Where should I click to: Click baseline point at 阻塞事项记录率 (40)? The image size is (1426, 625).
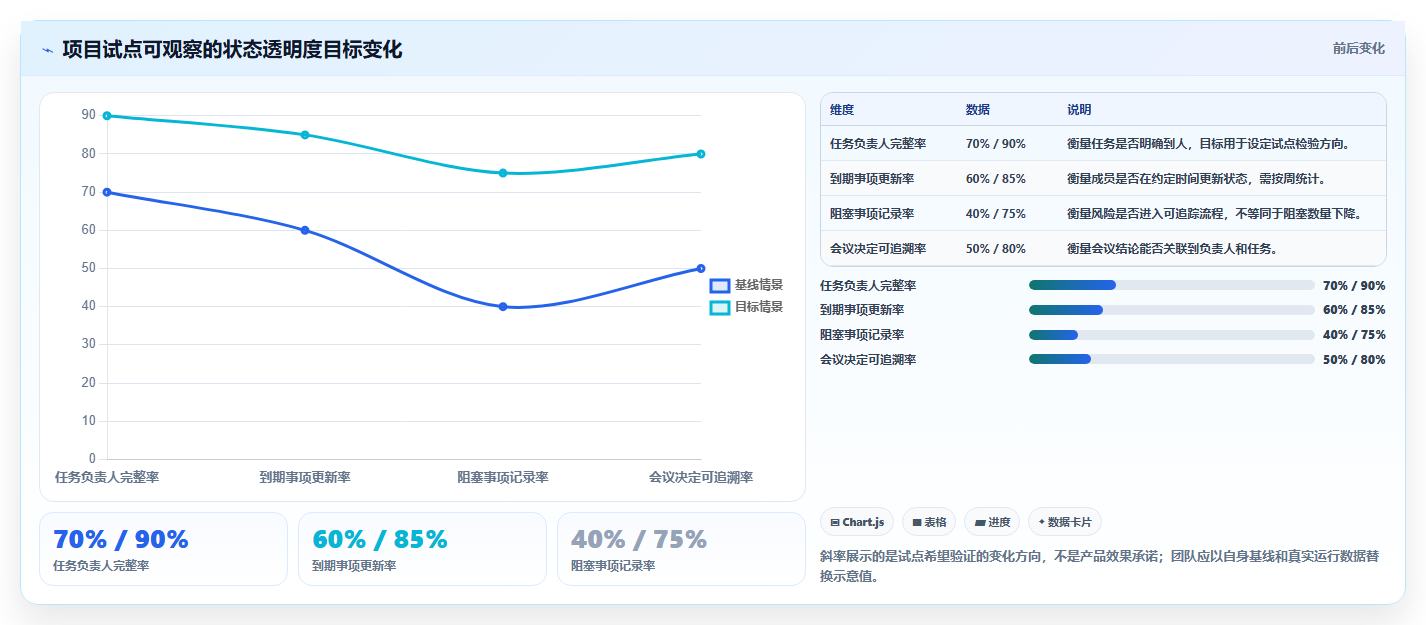[x=503, y=307]
